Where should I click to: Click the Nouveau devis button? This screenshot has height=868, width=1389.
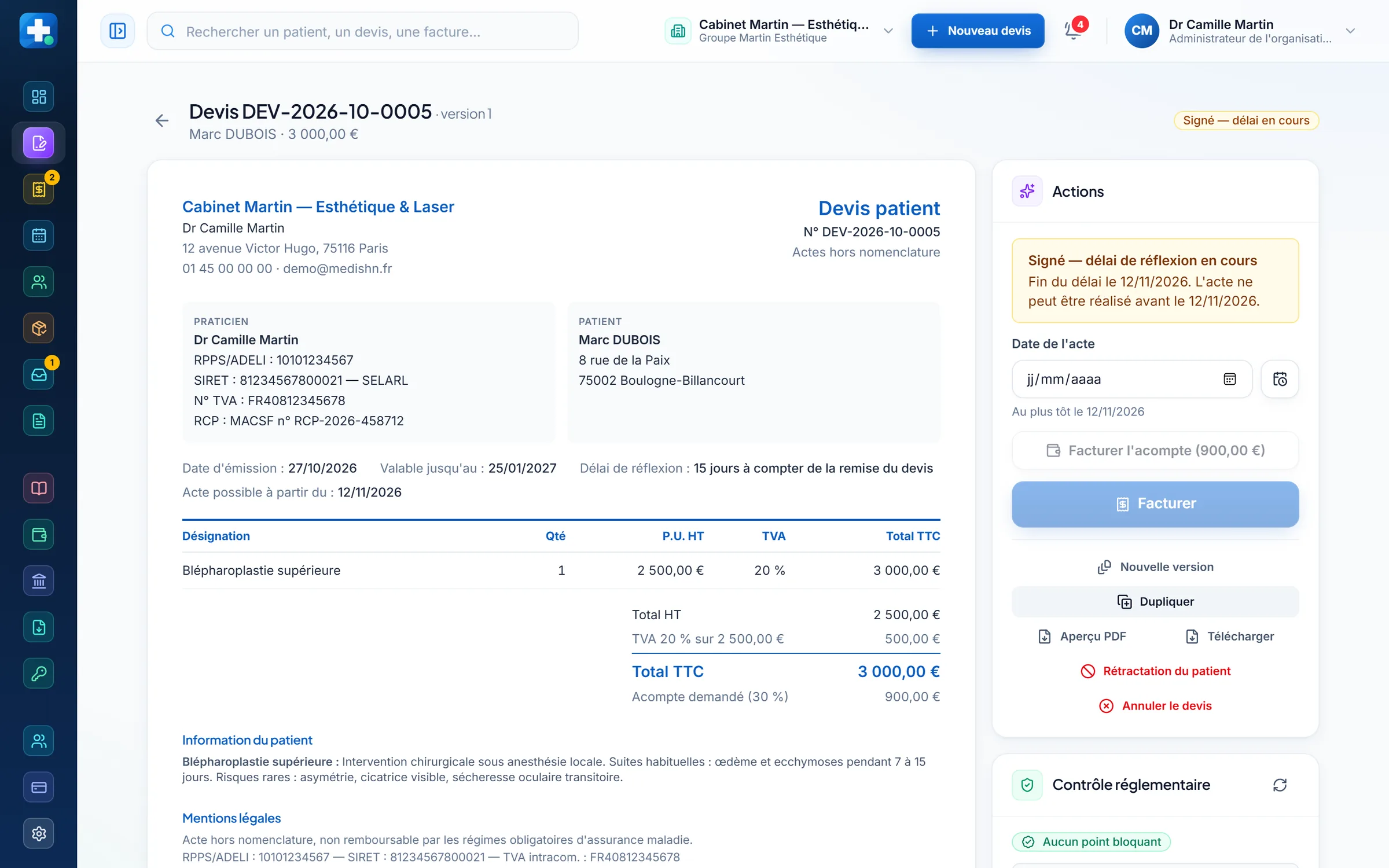(978, 31)
